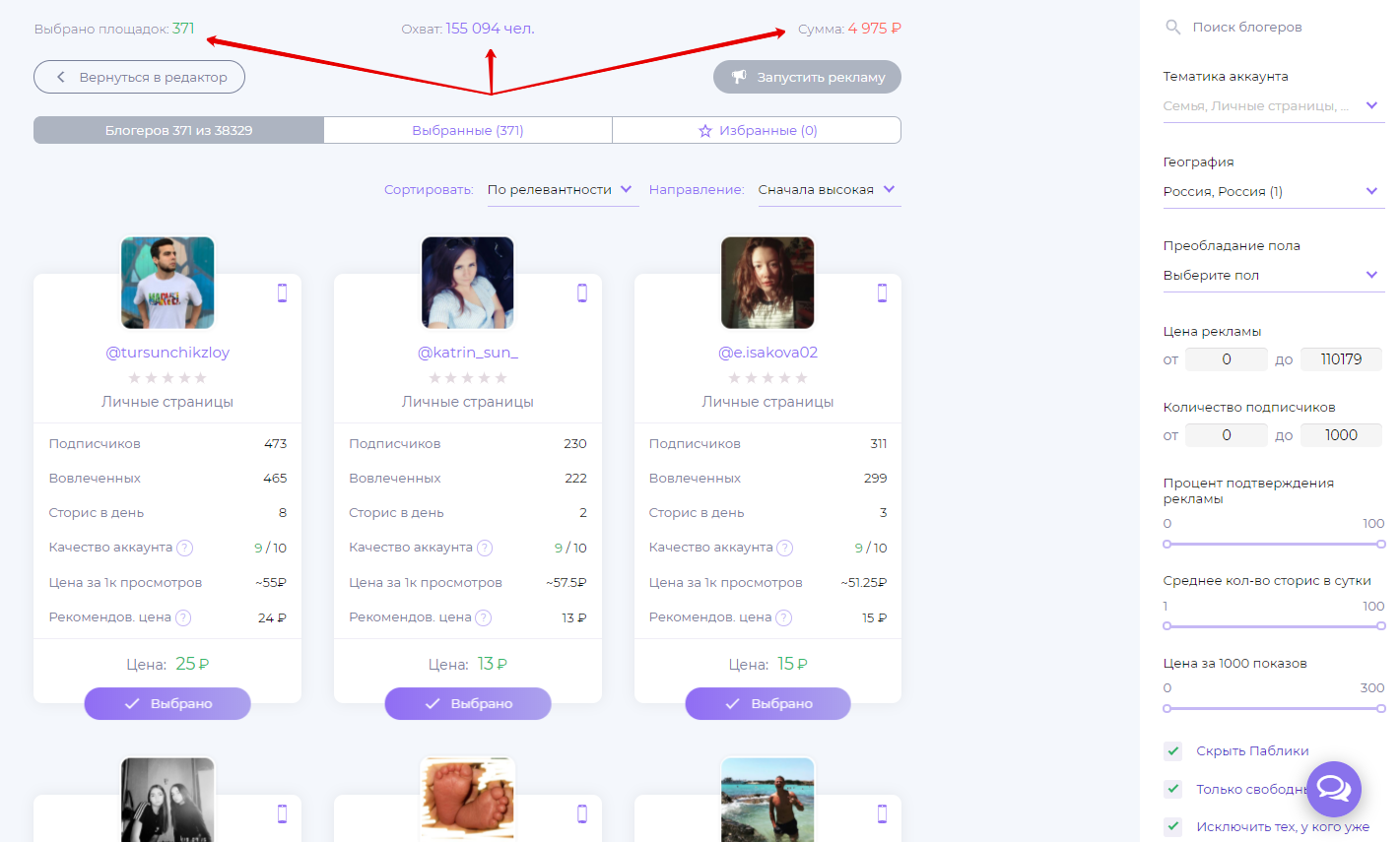This screenshot has height=842, width=1400.
Task: Click star rating on @tursunchikzloy card
Action: 167,378
